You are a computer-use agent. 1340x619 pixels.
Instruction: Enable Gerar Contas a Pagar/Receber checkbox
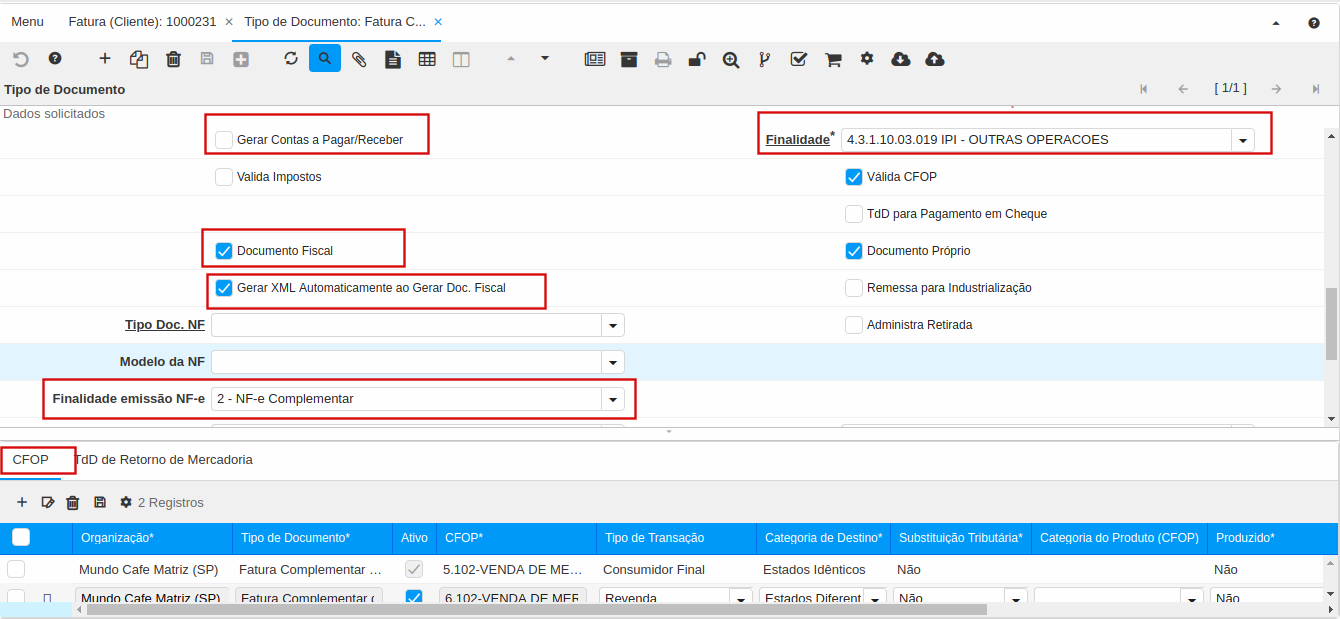(224, 140)
